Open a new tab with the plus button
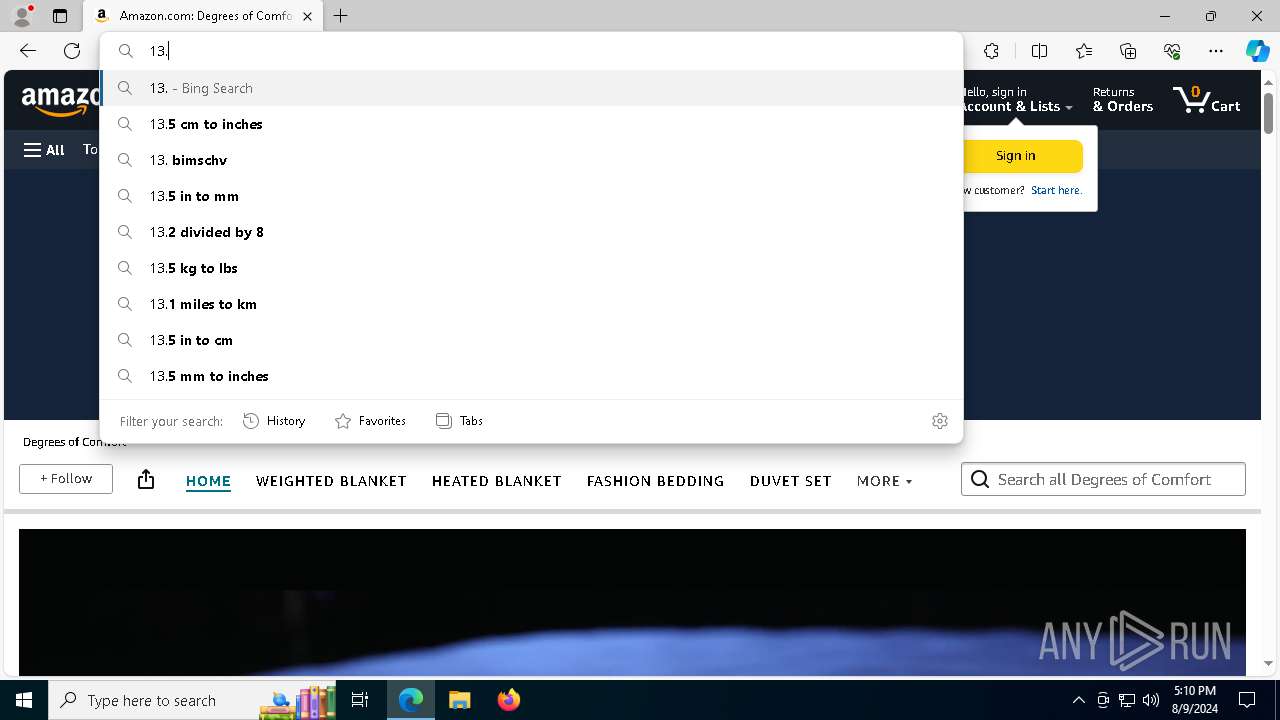The height and width of the screenshot is (720, 1280). tap(340, 16)
